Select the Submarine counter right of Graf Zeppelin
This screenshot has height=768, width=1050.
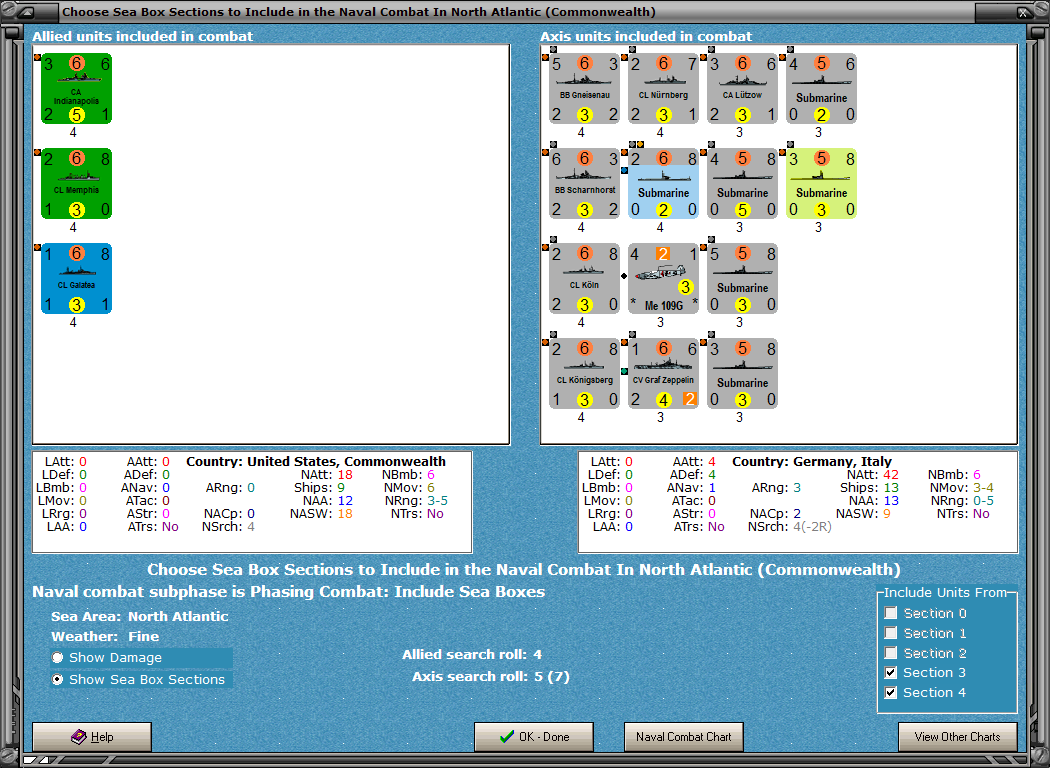(x=743, y=374)
